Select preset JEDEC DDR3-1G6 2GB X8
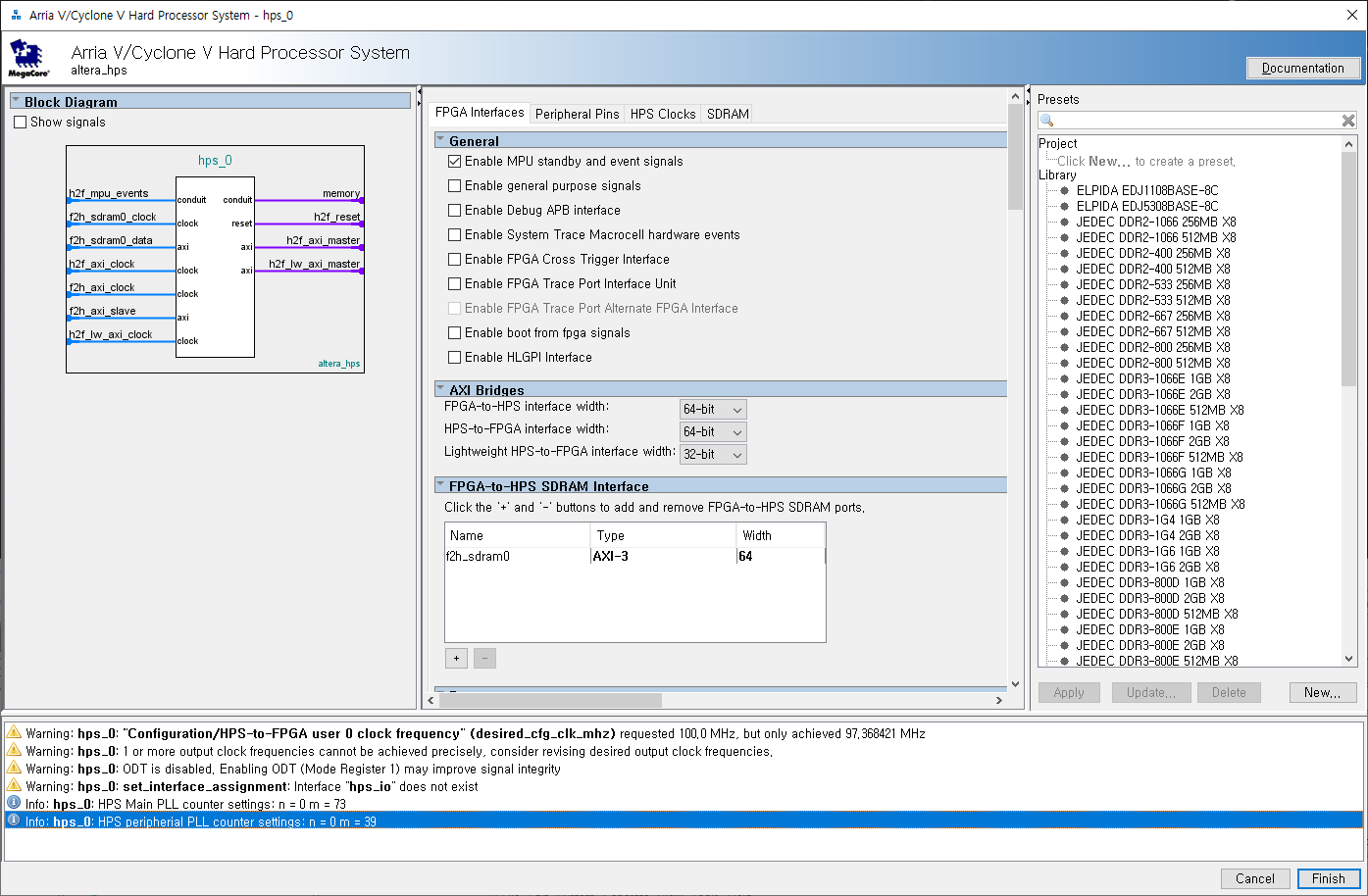 (1147, 567)
